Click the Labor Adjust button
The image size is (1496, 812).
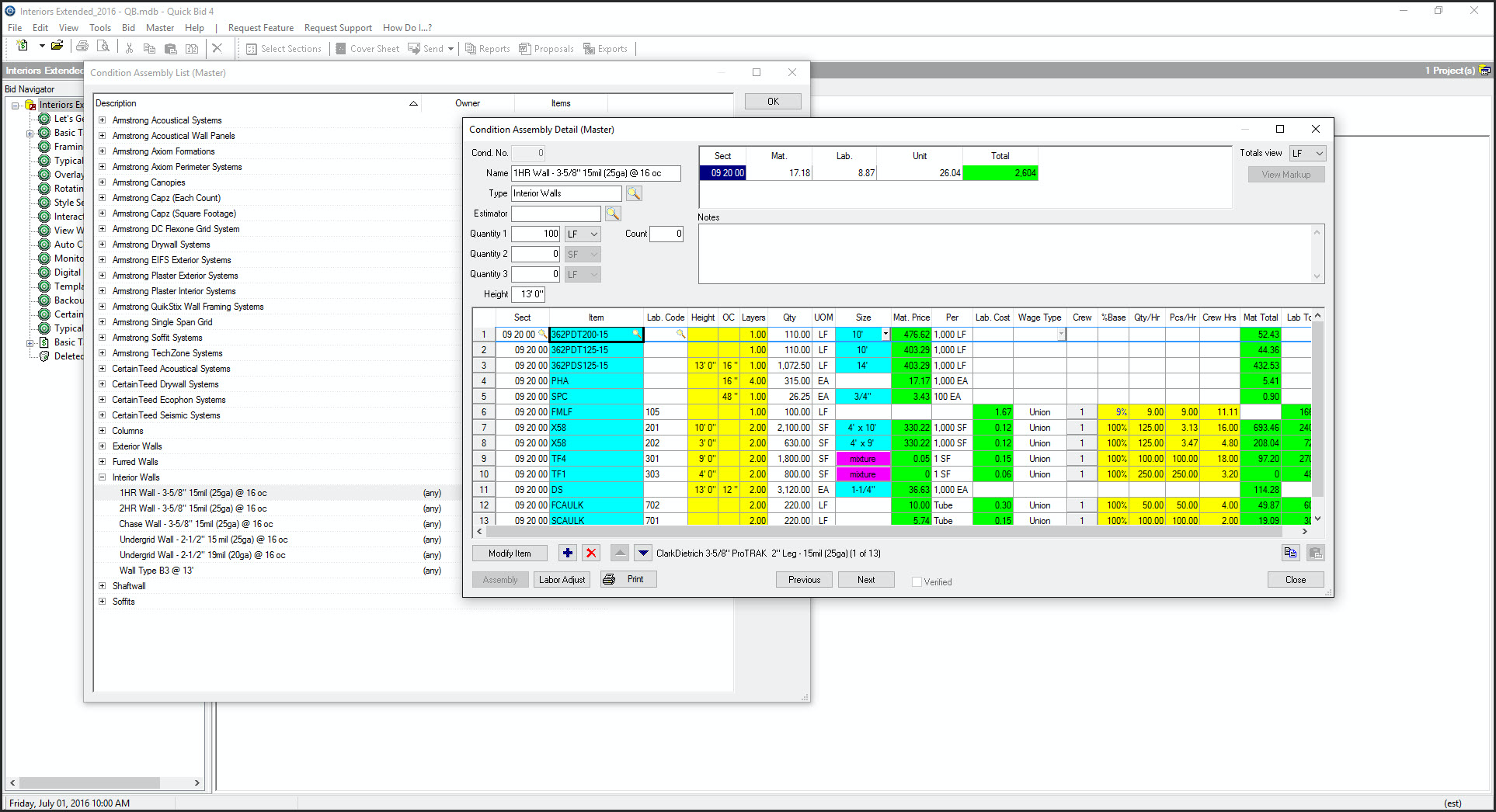(x=562, y=580)
